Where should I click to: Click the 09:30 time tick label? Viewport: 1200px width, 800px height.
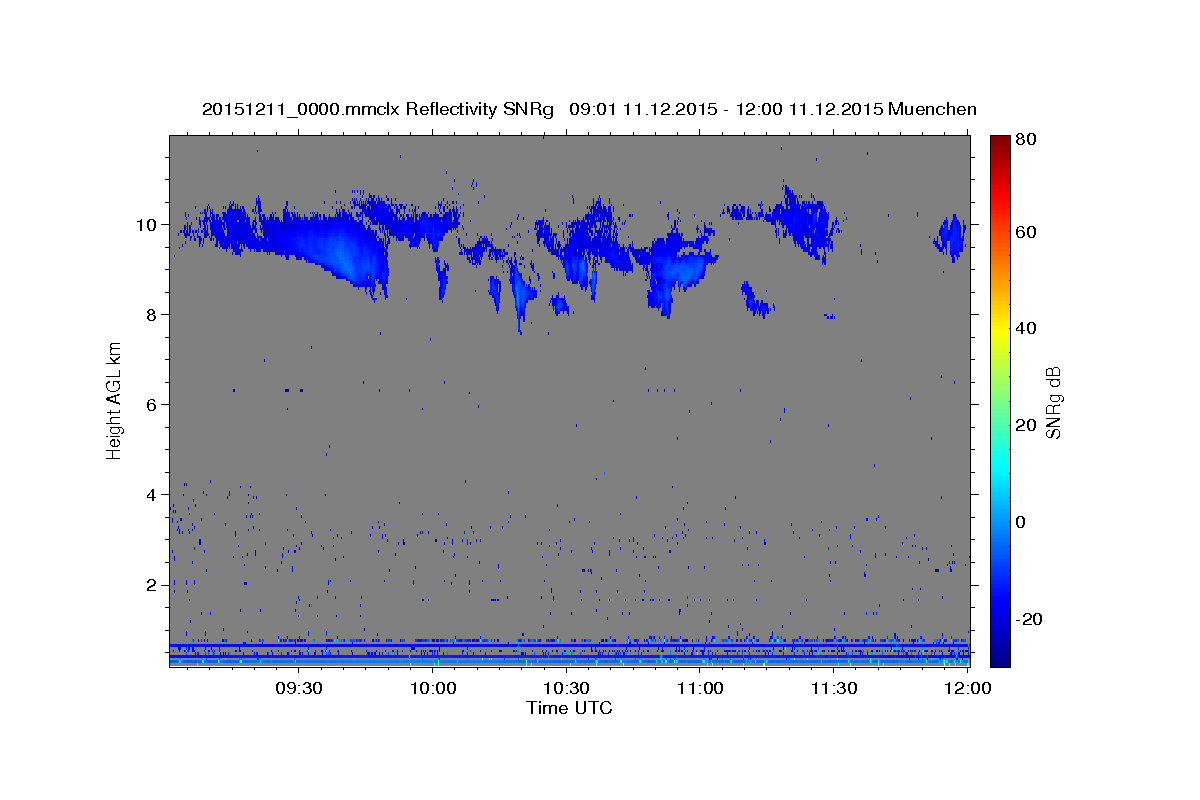(300, 688)
